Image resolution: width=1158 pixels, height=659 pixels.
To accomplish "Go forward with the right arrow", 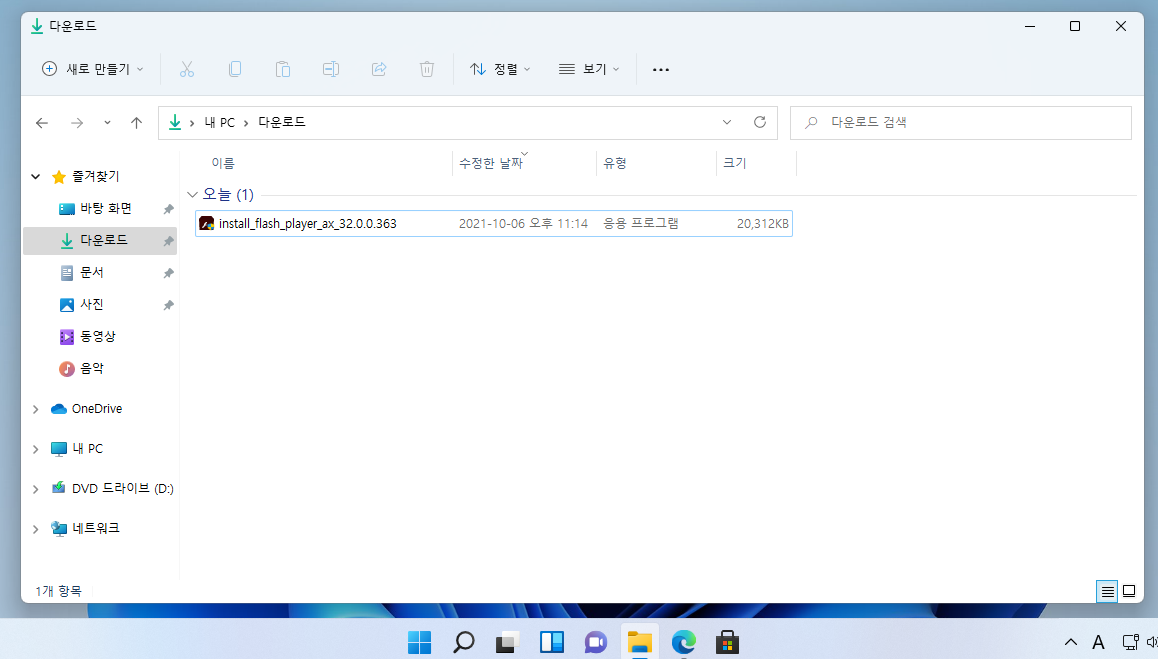I will pos(77,123).
